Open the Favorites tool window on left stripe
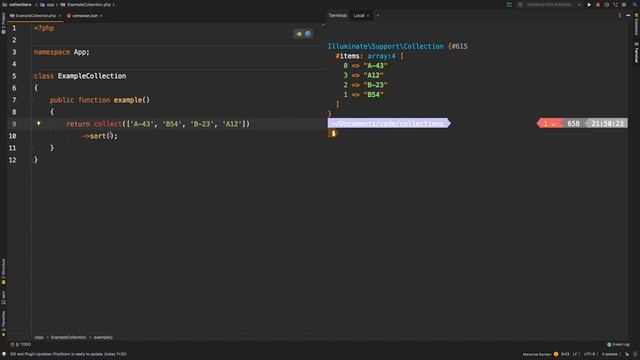 3,323
